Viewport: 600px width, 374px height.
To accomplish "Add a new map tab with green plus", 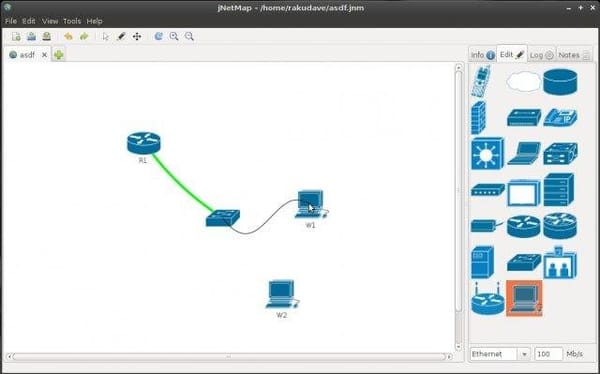I will tap(59, 55).
